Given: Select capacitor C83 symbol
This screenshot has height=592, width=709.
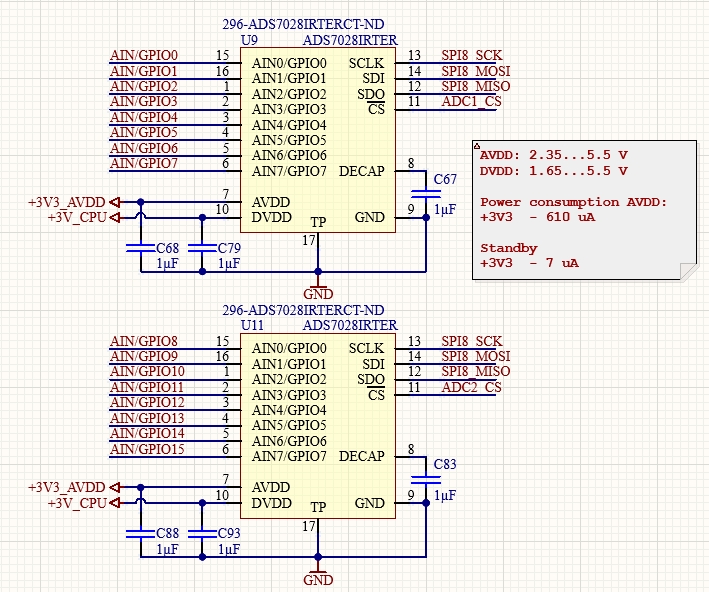Looking at the screenshot, I should tap(426, 479).
